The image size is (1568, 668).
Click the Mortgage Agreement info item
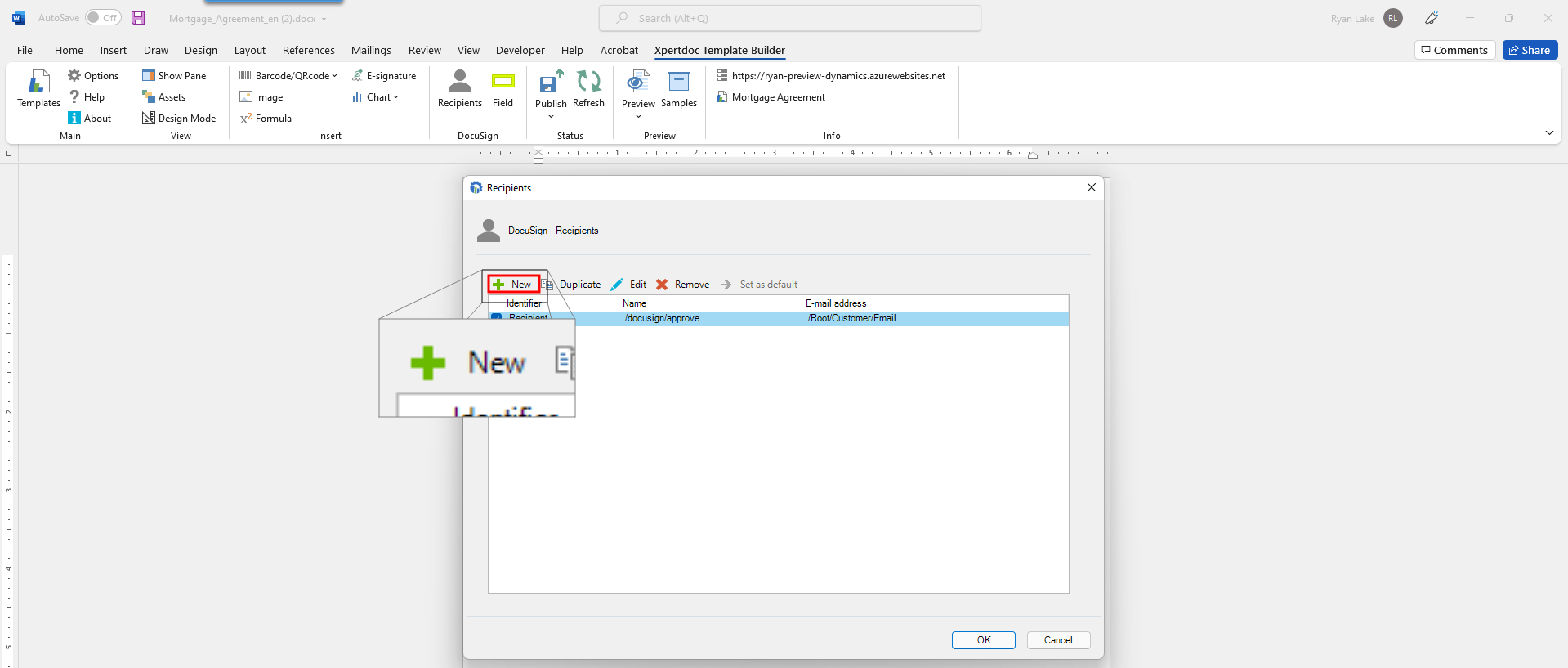point(771,96)
